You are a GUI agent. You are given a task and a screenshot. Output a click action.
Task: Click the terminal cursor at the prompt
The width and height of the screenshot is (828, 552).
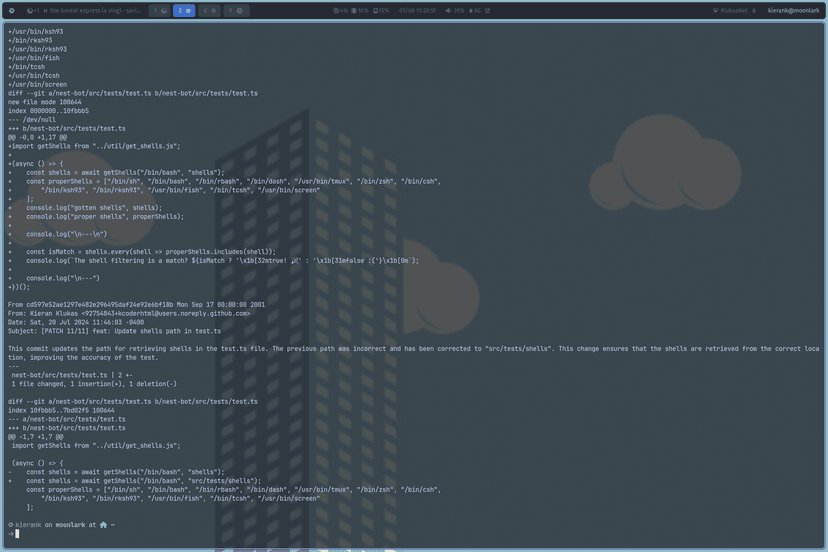tap(17, 534)
